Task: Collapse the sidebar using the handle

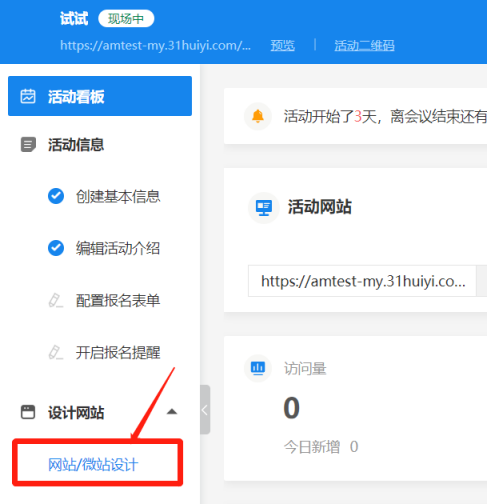Action: pyautogui.click(x=205, y=410)
